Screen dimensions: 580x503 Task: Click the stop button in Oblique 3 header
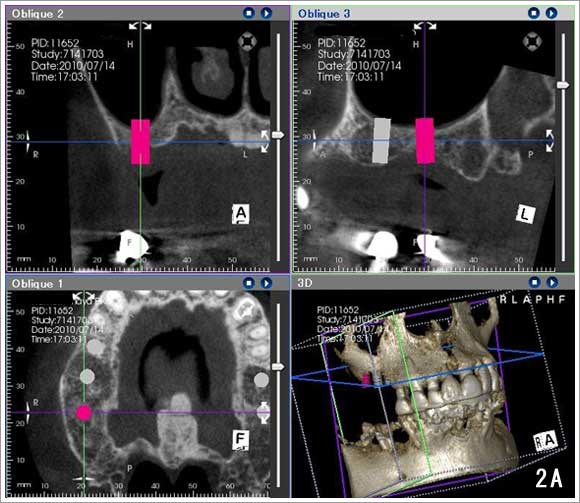point(533,13)
